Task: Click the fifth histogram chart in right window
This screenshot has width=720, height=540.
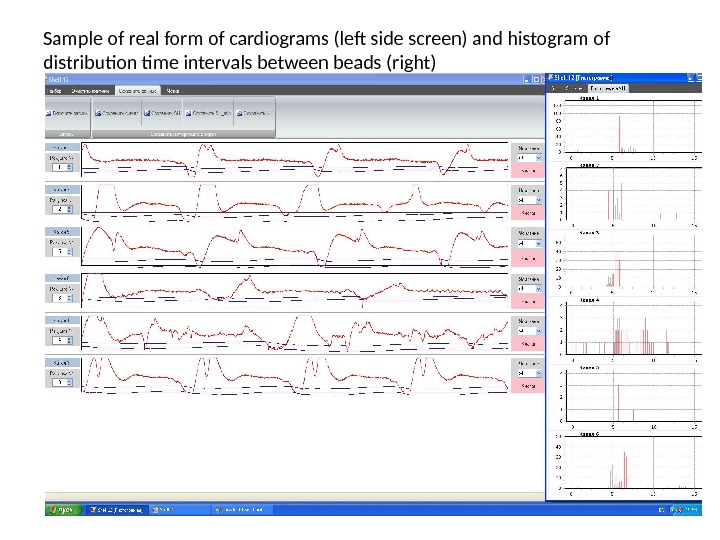Action: [634, 396]
